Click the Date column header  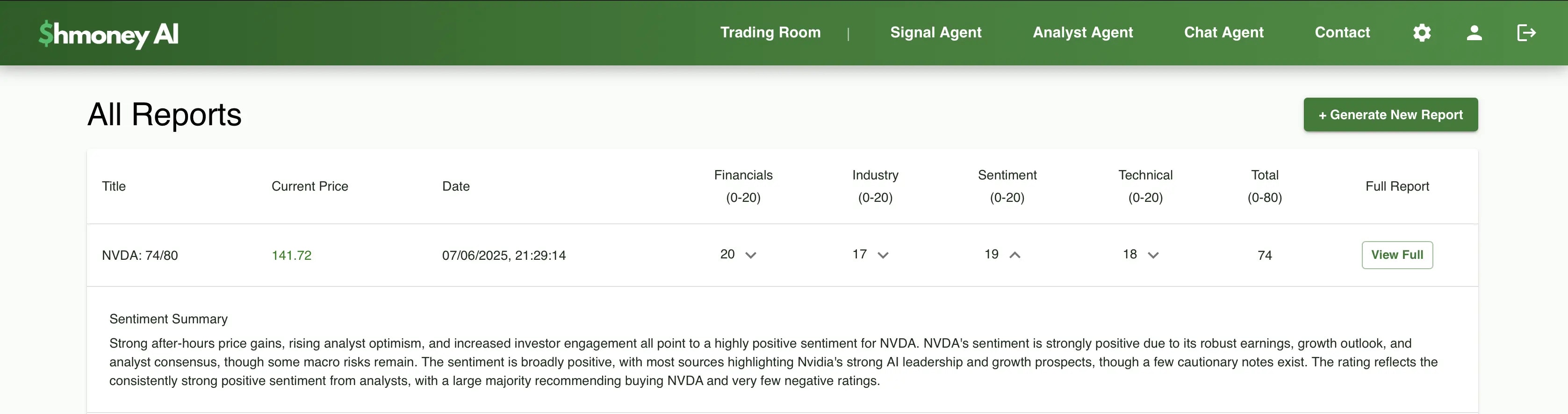(456, 186)
